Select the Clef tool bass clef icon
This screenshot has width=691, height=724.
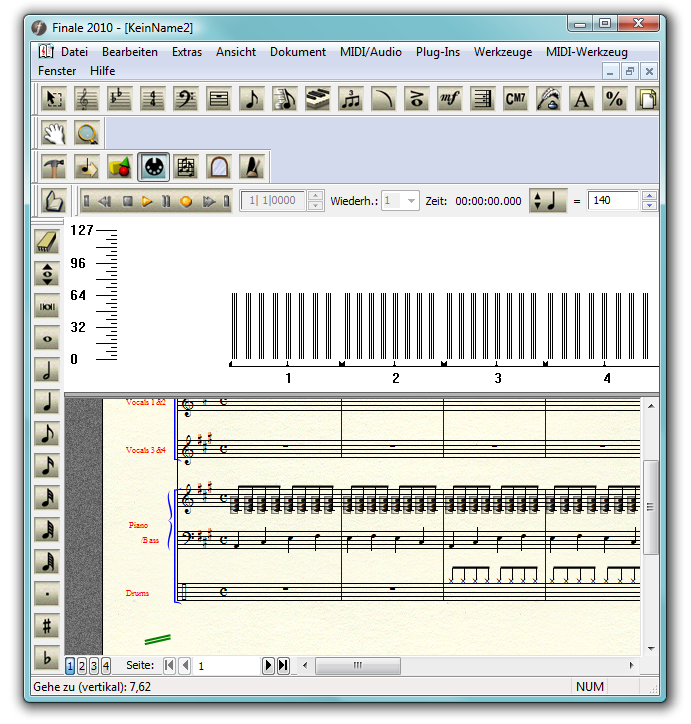coord(186,99)
